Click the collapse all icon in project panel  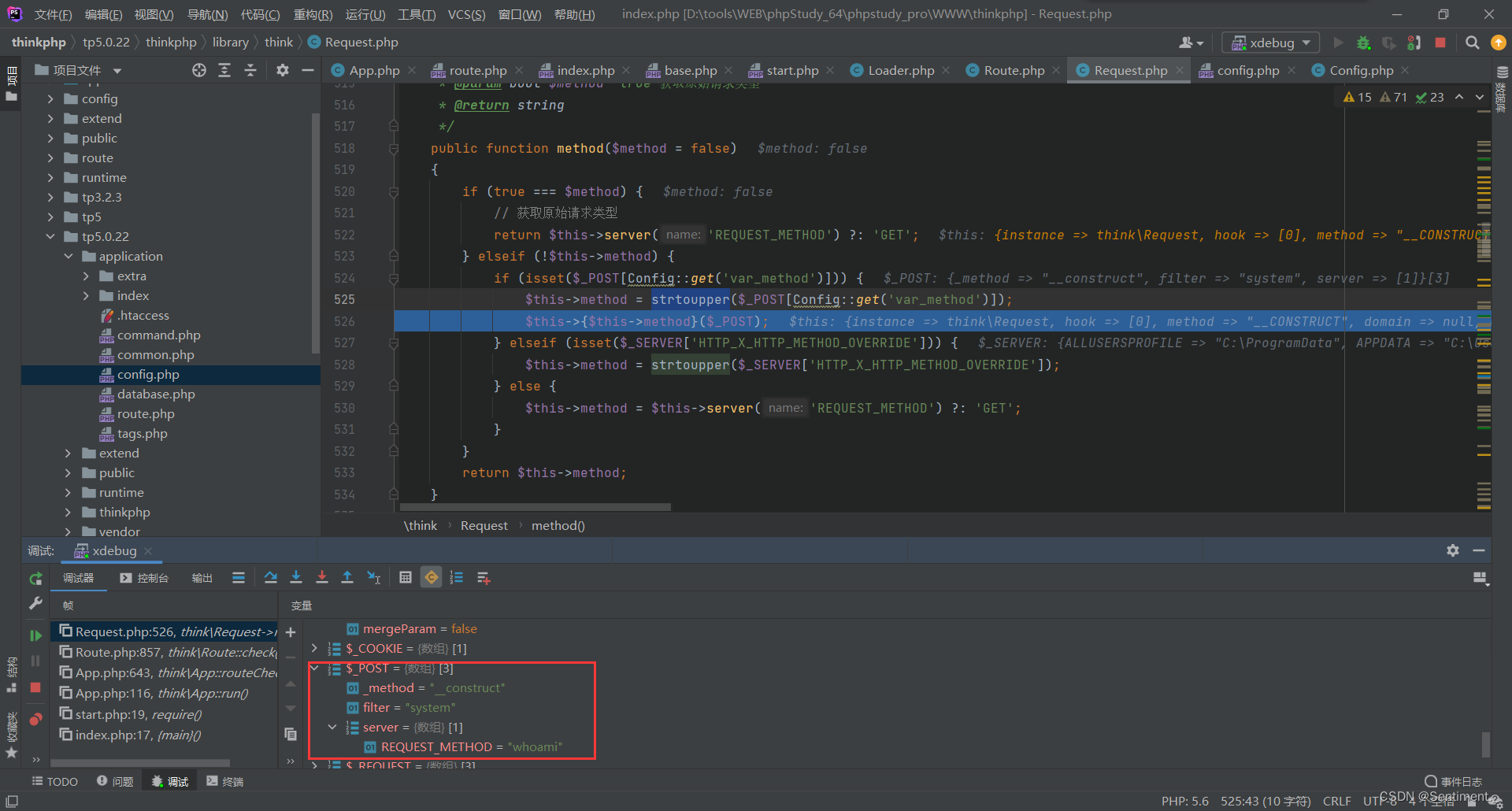pyautogui.click(x=250, y=70)
